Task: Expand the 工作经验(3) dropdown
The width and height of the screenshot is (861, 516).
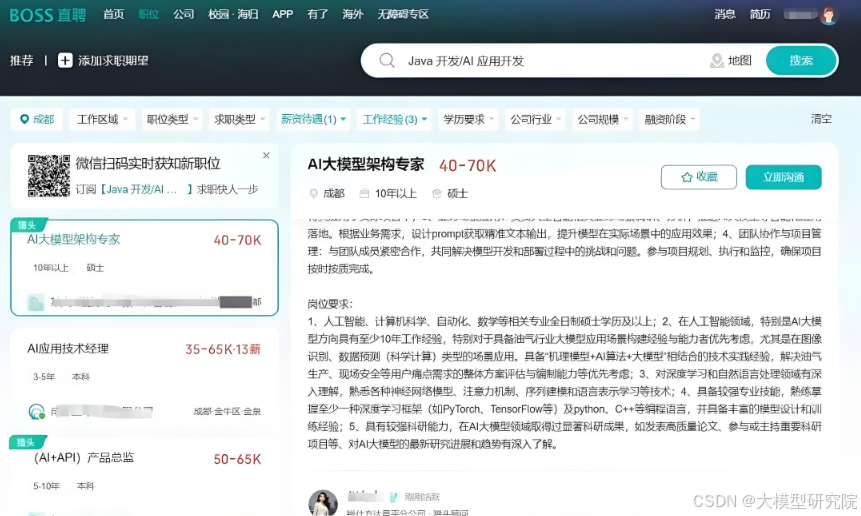Action: (394, 119)
